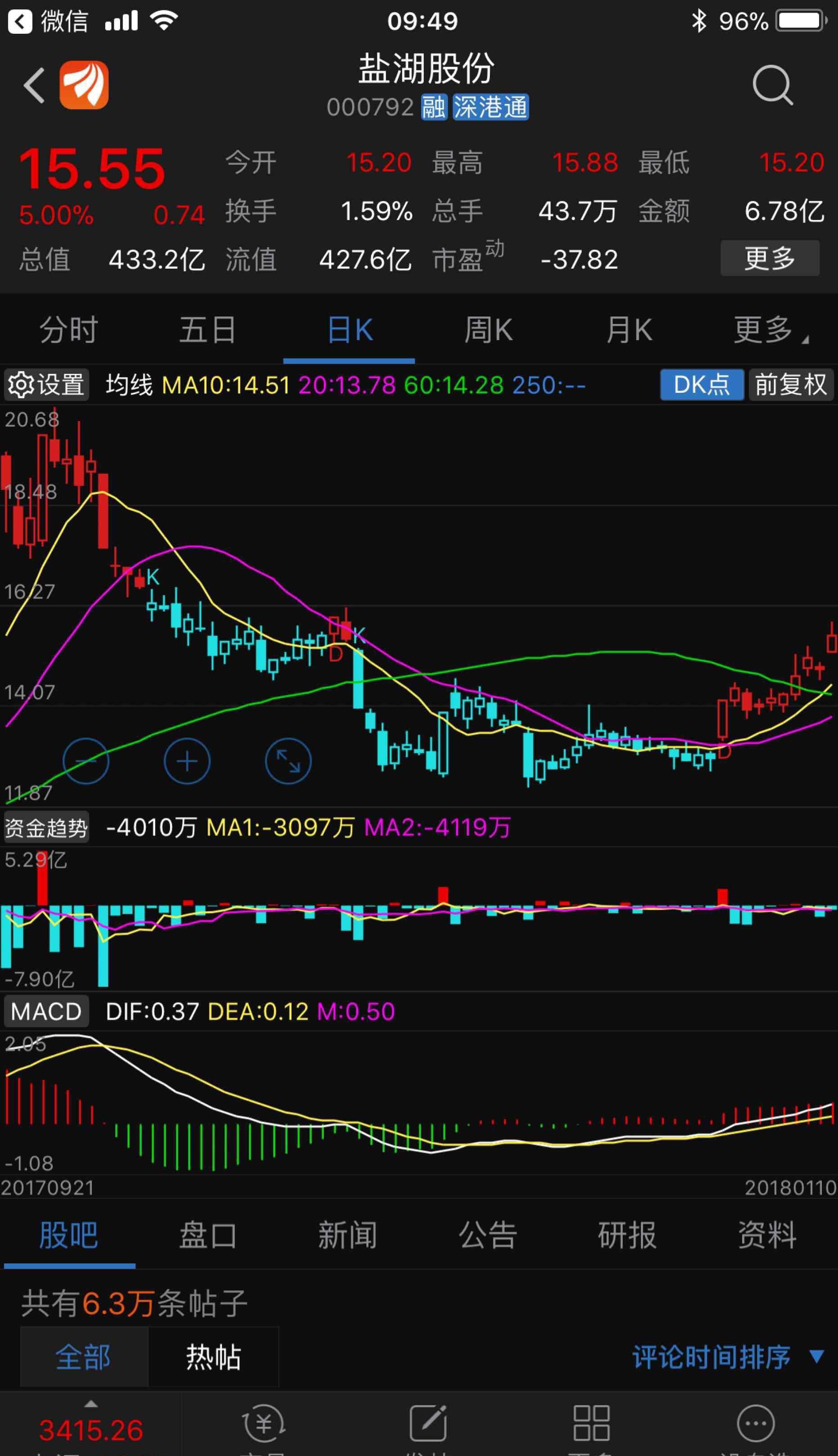
Task: Open the 研报 tab
Action: pyautogui.click(x=627, y=1235)
